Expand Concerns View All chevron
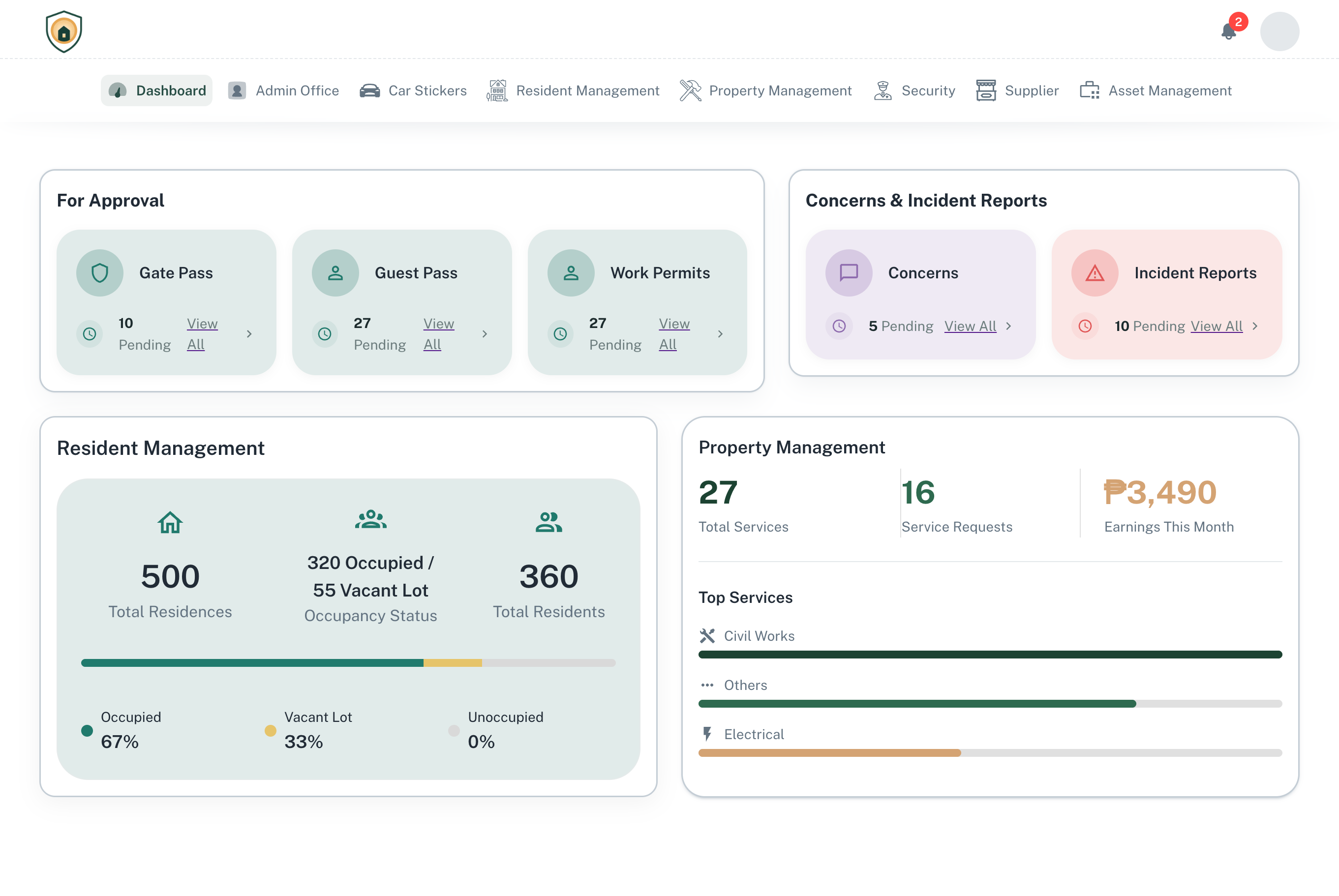This screenshot has width=1339, height=896. click(x=1009, y=326)
